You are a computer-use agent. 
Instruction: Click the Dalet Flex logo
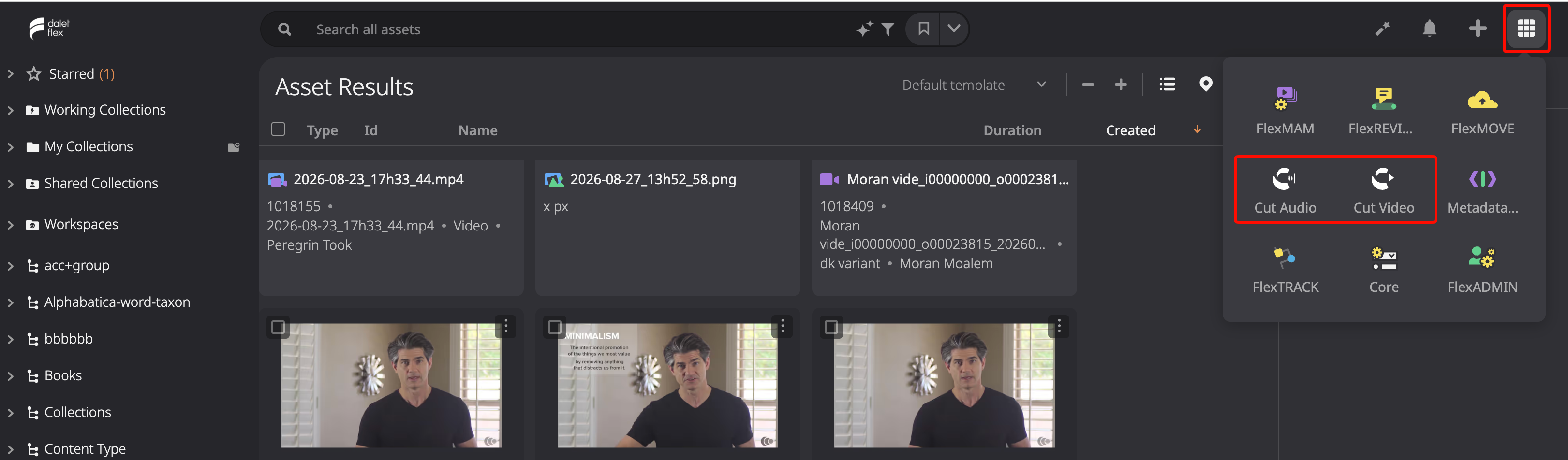click(50, 28)
